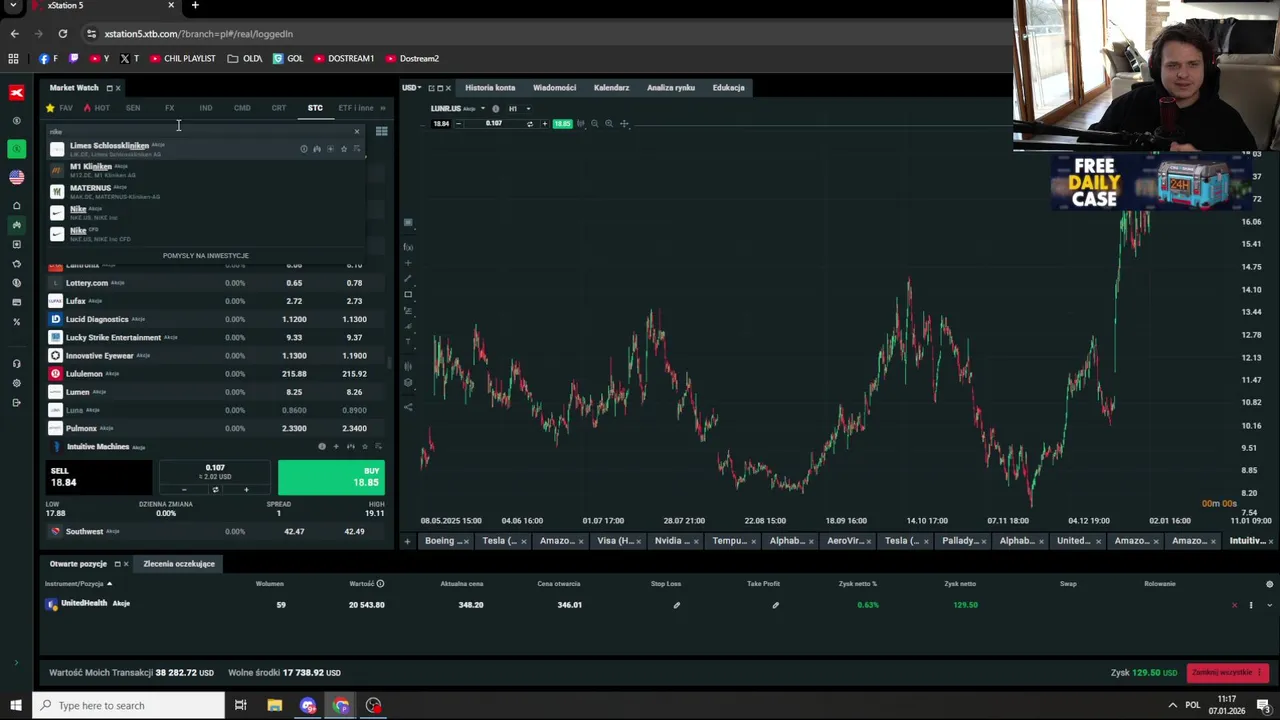Close UnitedHealth position with red X
The image size is (1280, 720).
click(x=1234, y=605)
